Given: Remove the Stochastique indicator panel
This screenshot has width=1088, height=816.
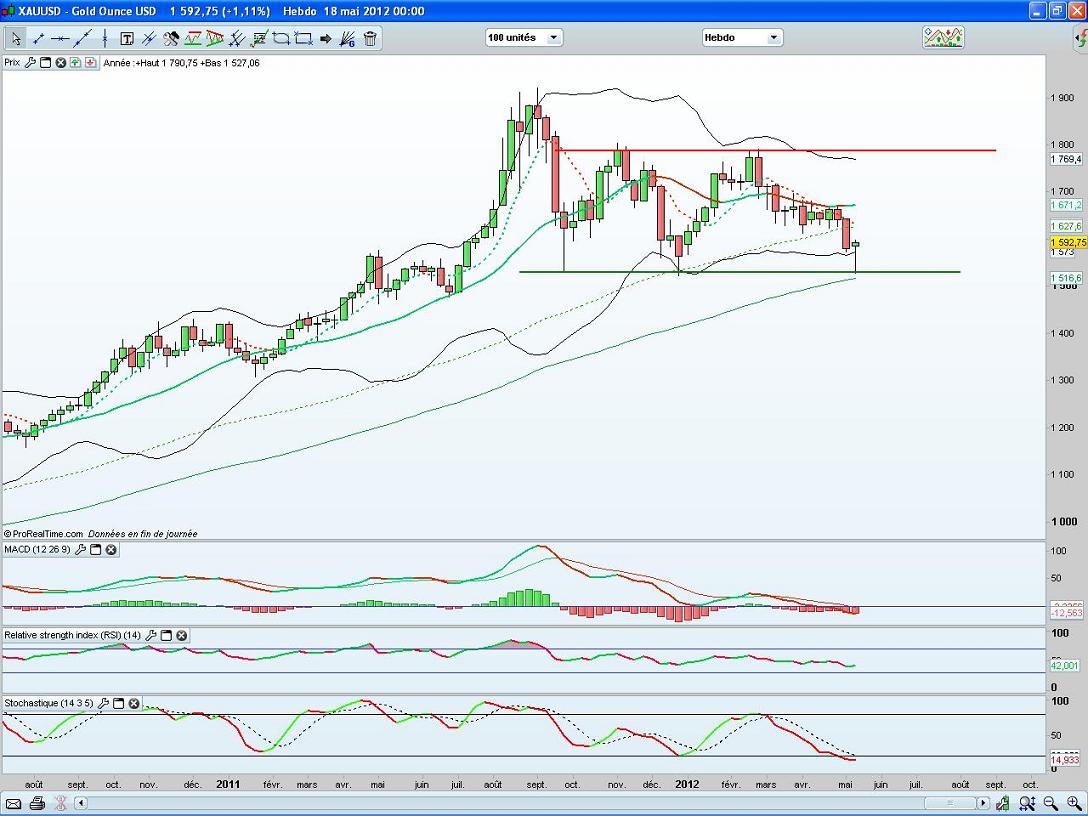Looking at the screenshot, I should click(x=133, y=703).
